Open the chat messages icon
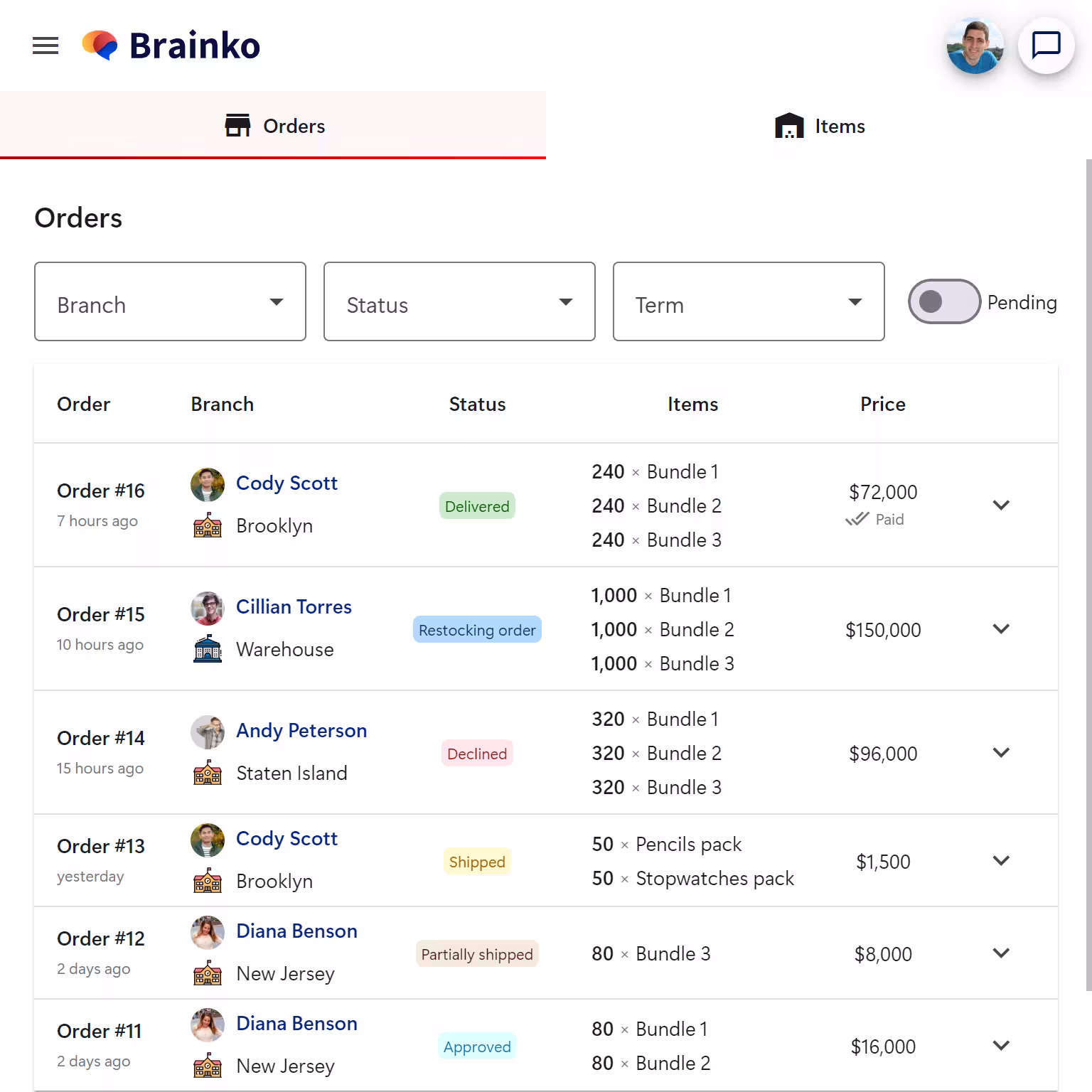The width and height of the screenshot is (1092, 1092). 1046,45
